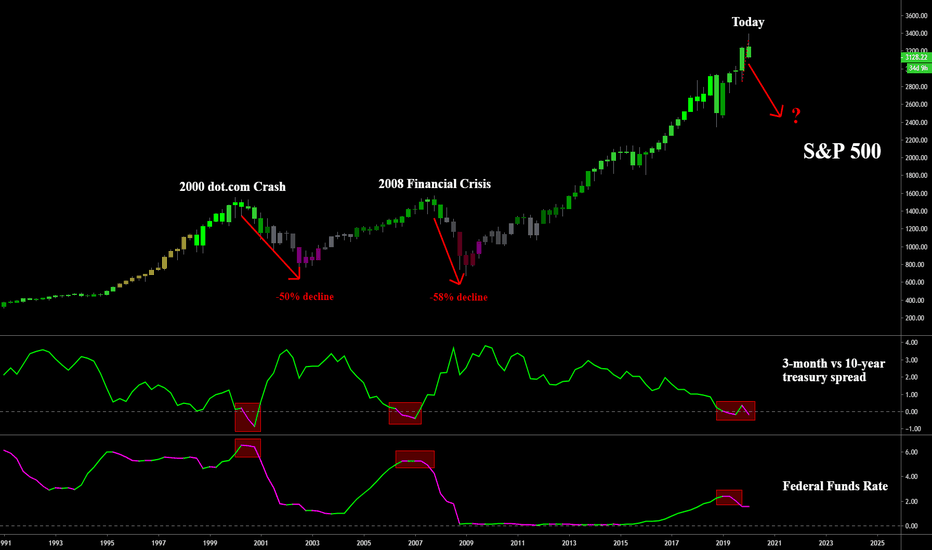Click 1993 on the time axis

(x=55, y=543)
